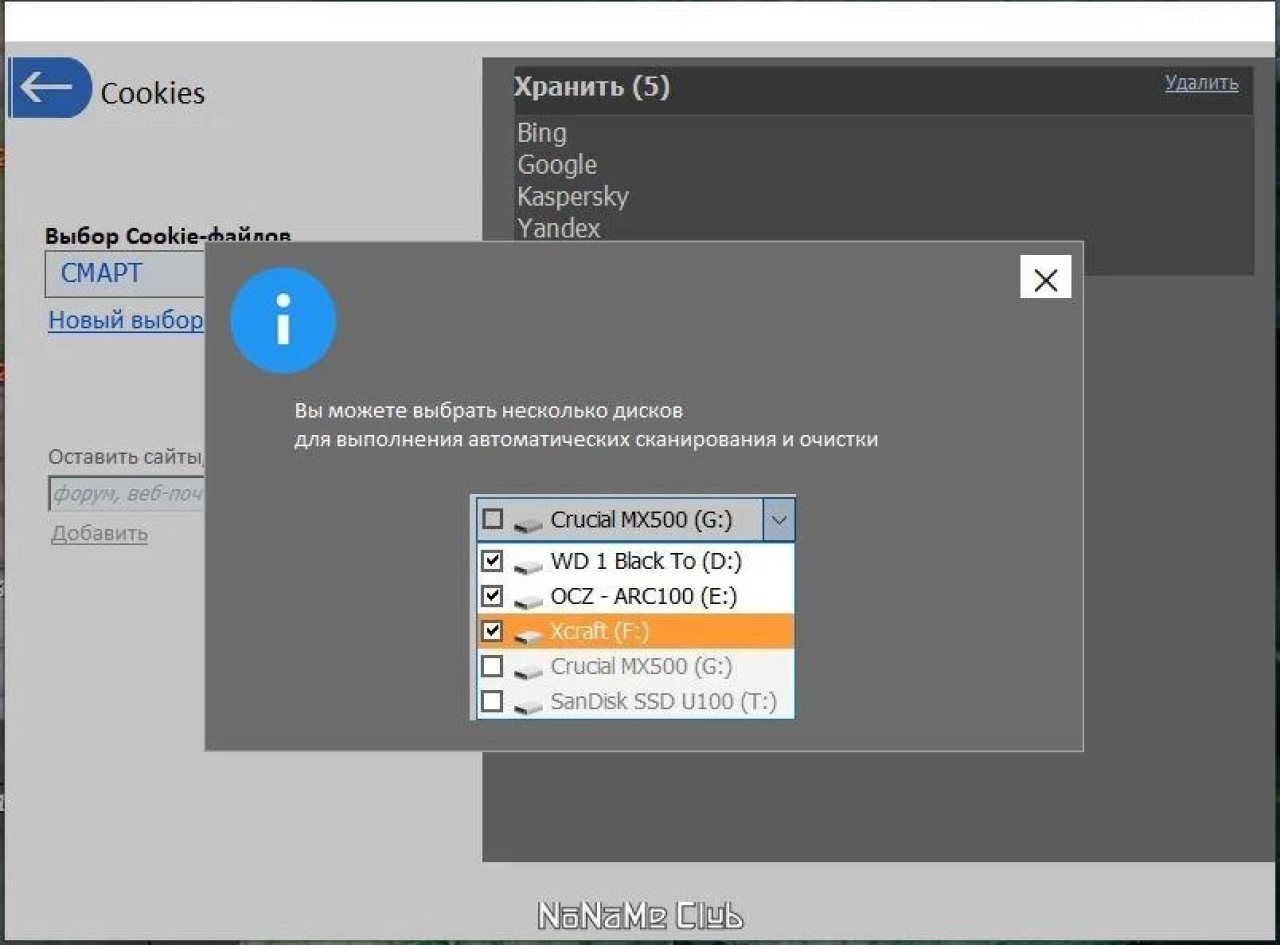This screenshot has width=1280, height=945.
Task: Click the Новый выбор link
Action: (126, 320)
